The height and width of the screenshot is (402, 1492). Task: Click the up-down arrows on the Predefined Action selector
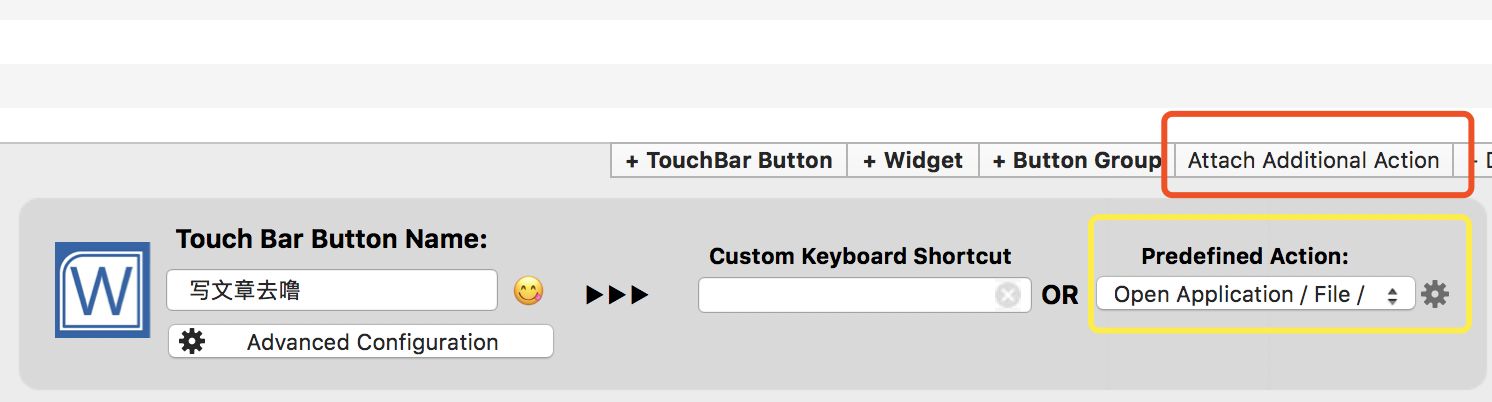coord(1392,295)
